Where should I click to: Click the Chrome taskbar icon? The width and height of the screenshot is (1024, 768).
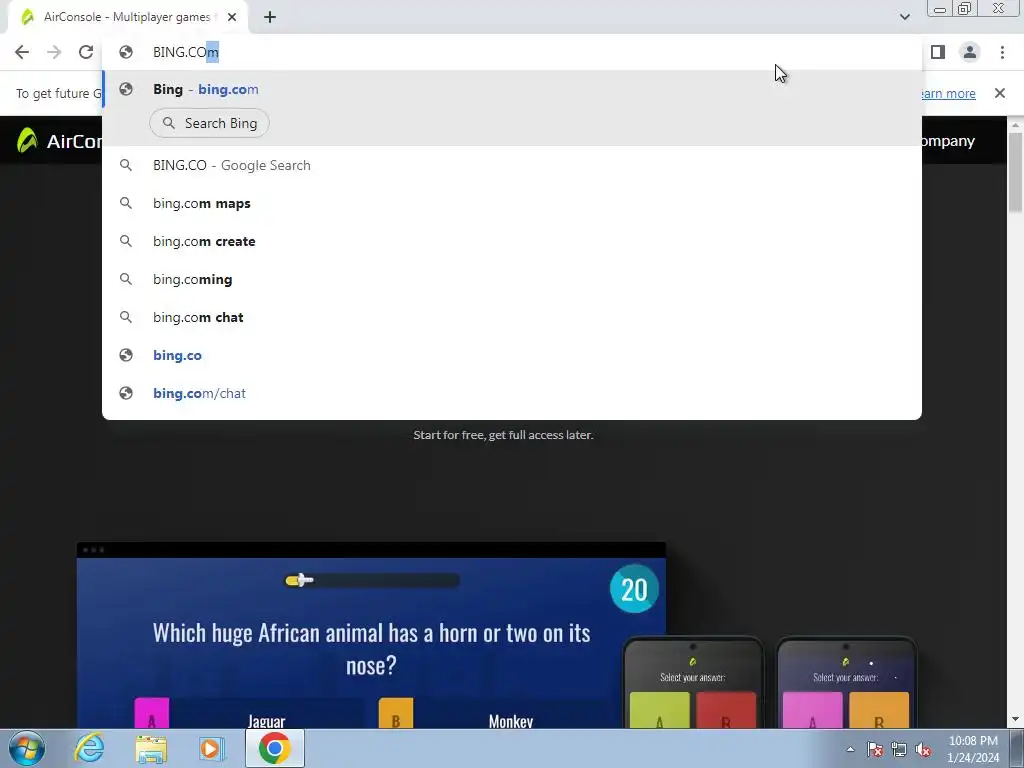[274, 748]
